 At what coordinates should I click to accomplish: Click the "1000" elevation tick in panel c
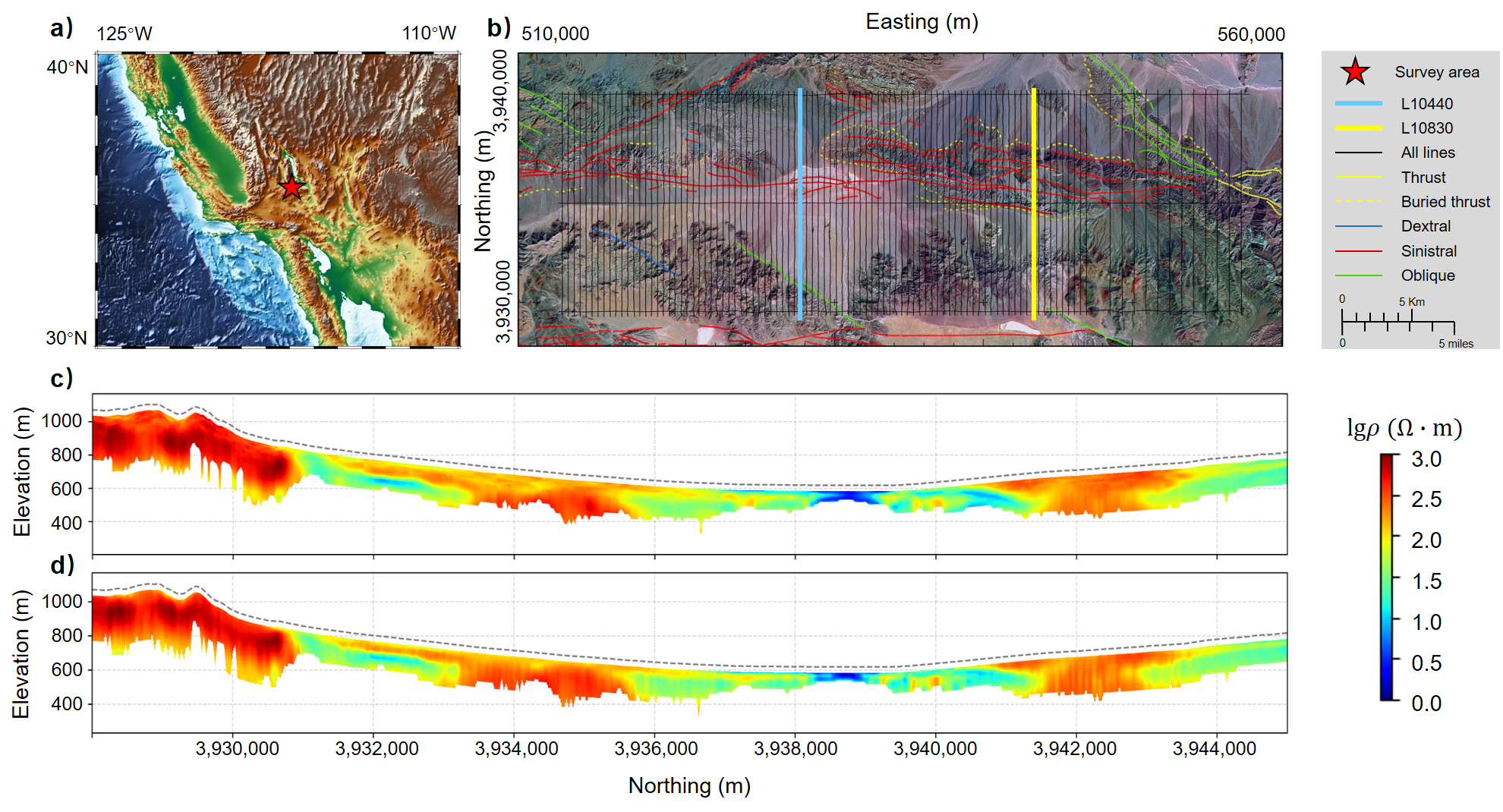coord(61,421)
